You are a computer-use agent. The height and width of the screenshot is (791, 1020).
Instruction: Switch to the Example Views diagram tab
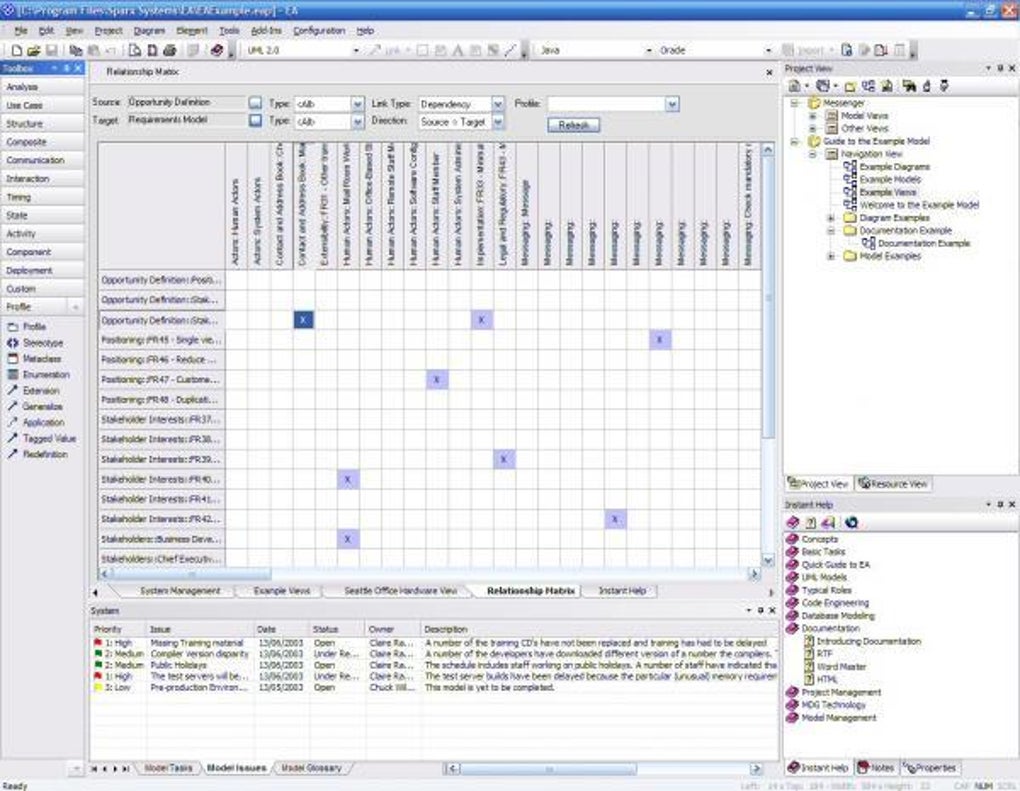(x=282, y=591)
